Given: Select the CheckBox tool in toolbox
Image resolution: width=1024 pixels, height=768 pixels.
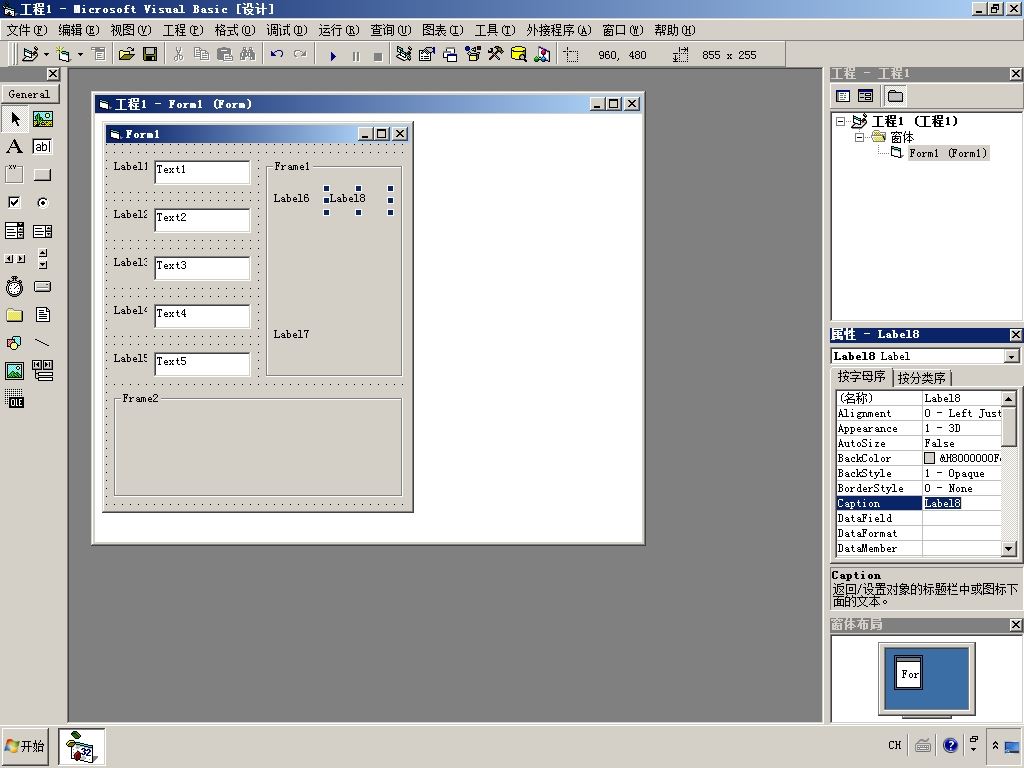Looking at the screenshot, I should click(x=14, y=202).
